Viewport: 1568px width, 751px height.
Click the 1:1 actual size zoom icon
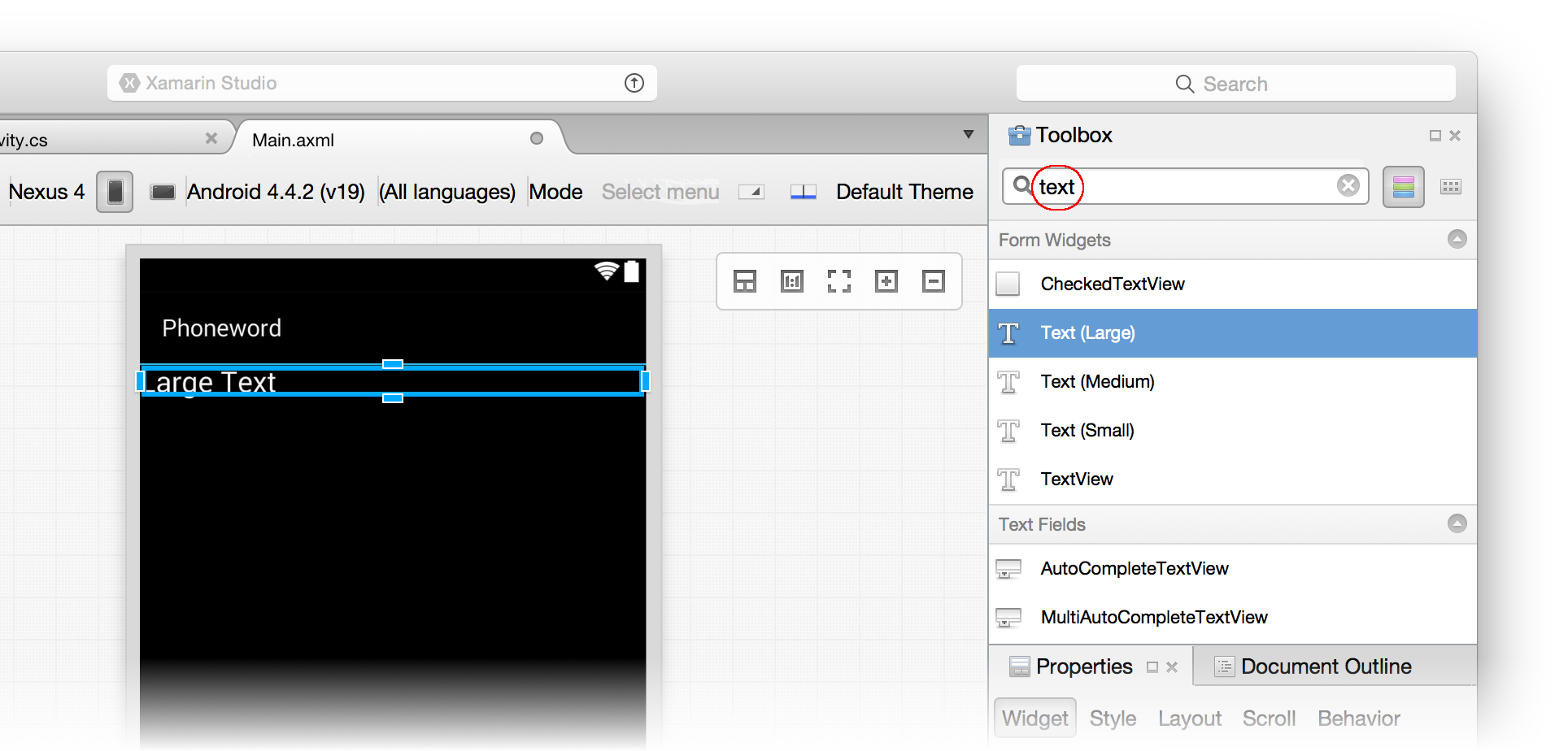click(791, 281)
